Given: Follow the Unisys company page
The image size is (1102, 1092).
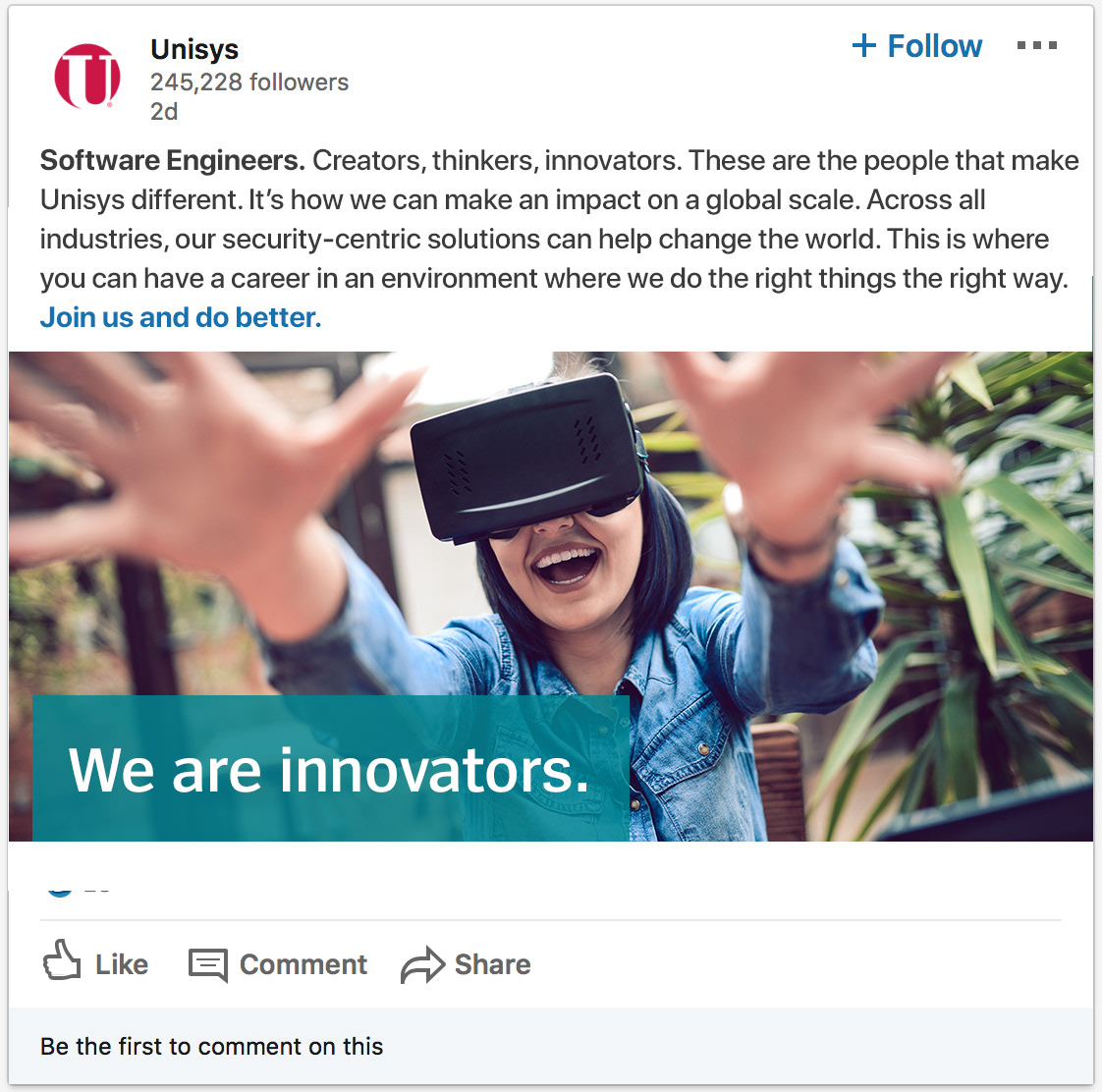Looking at the screenshot, I should click(x=916, y=46).
